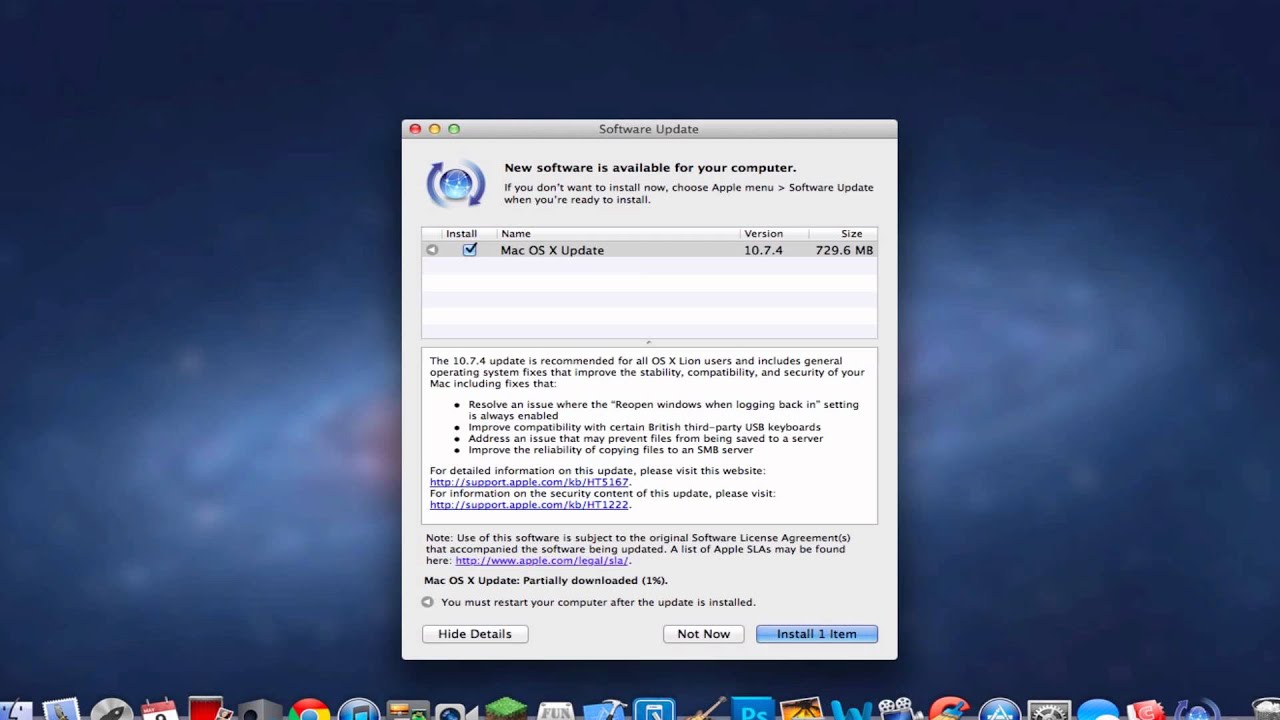Open the gray speaker box icon in the Dock

point(259,709)
